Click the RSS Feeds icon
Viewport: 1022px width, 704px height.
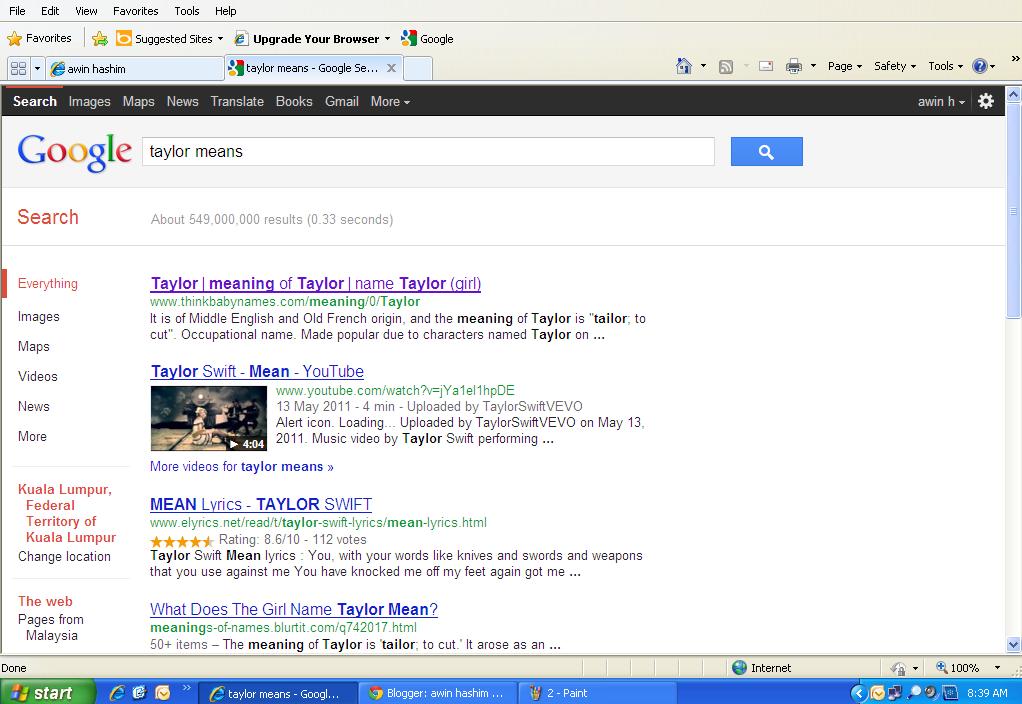(725, 66)
